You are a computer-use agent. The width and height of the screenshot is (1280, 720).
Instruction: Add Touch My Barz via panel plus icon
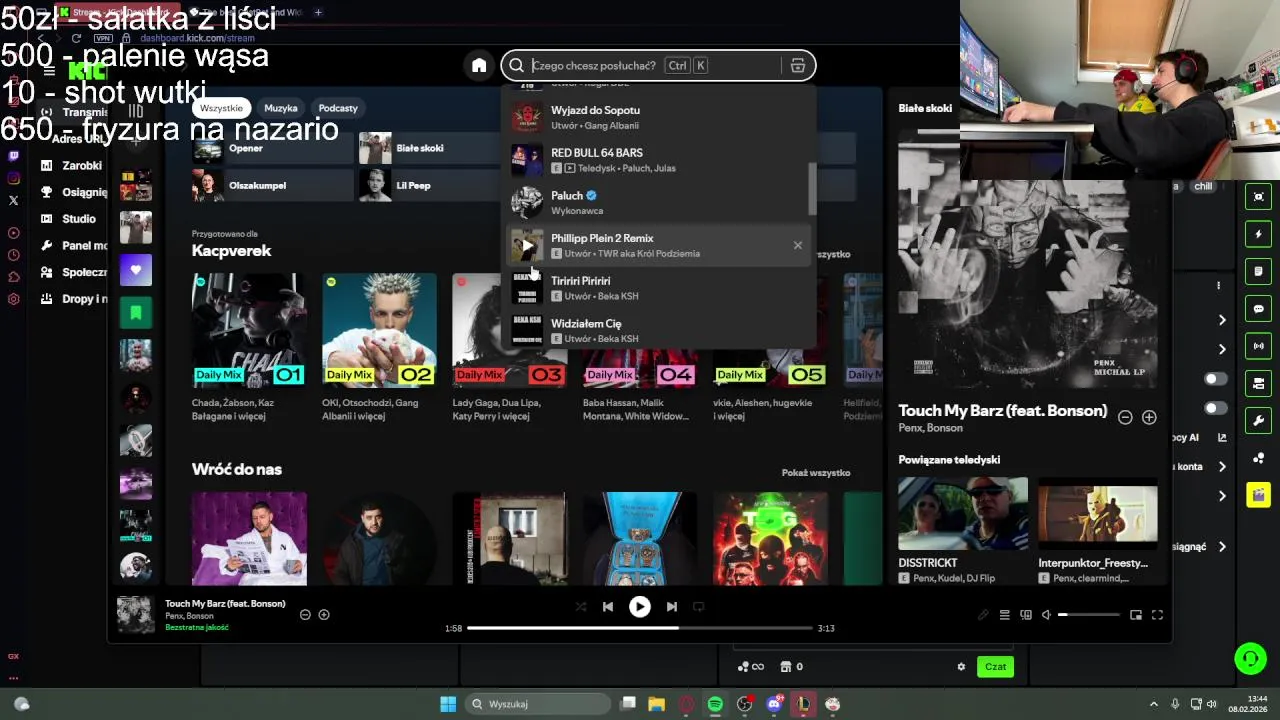click(1149, 417)
